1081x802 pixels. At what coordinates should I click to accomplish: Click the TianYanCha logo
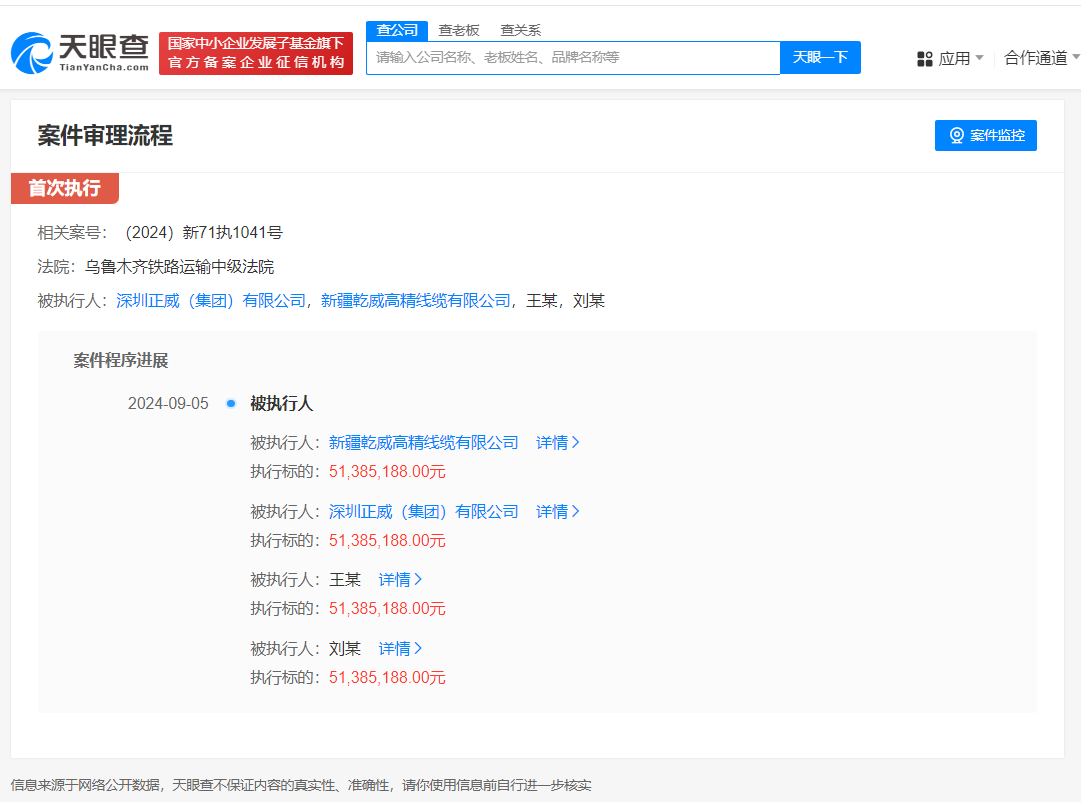[80, 52]
